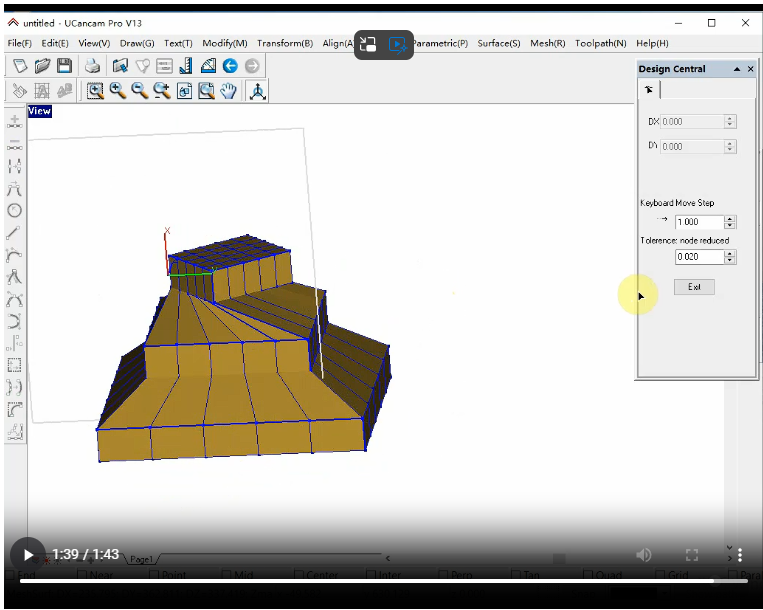The height and width of the screenshot is (610, 763).
Task: Click the Print icon in the toolbar
Action: click(x=92, y=66)
